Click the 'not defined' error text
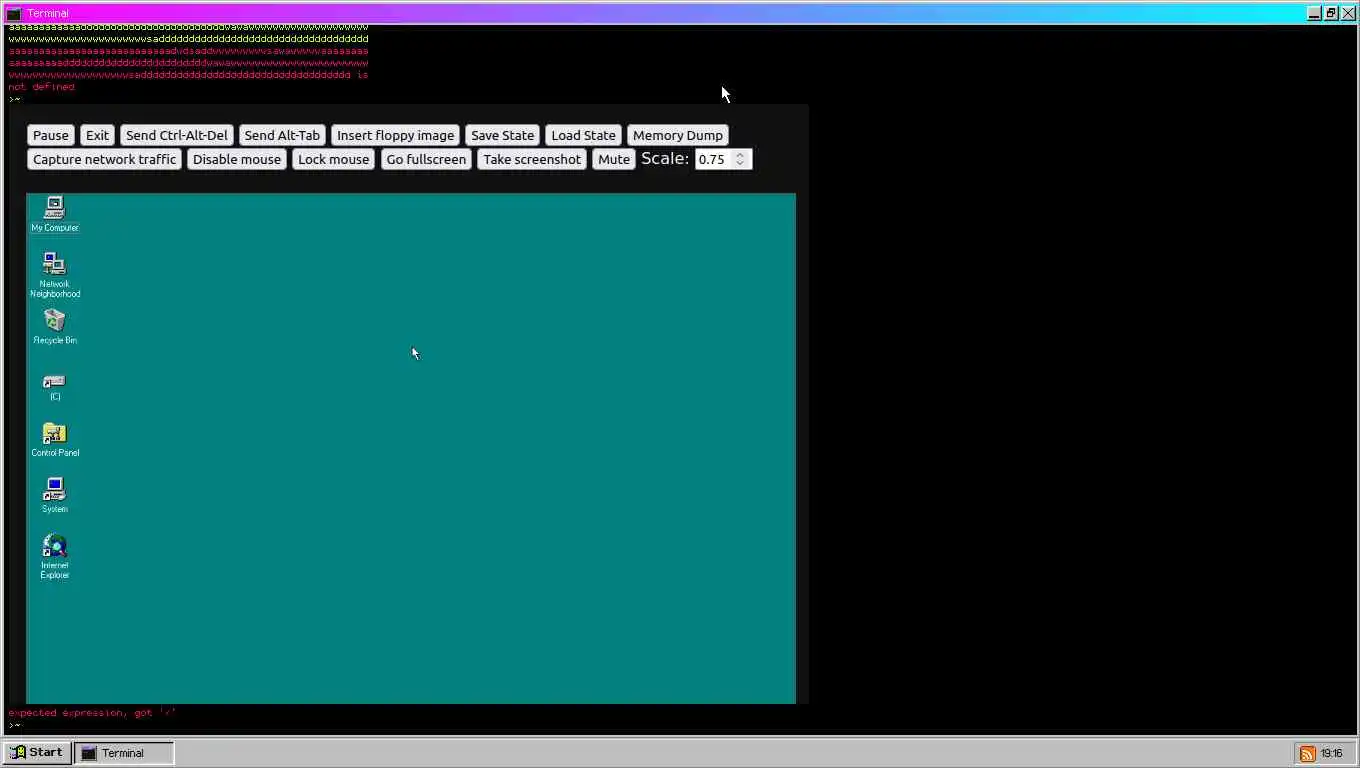Image resolution: width=1360 pixels, height=768 pixels. pos(41,87)
